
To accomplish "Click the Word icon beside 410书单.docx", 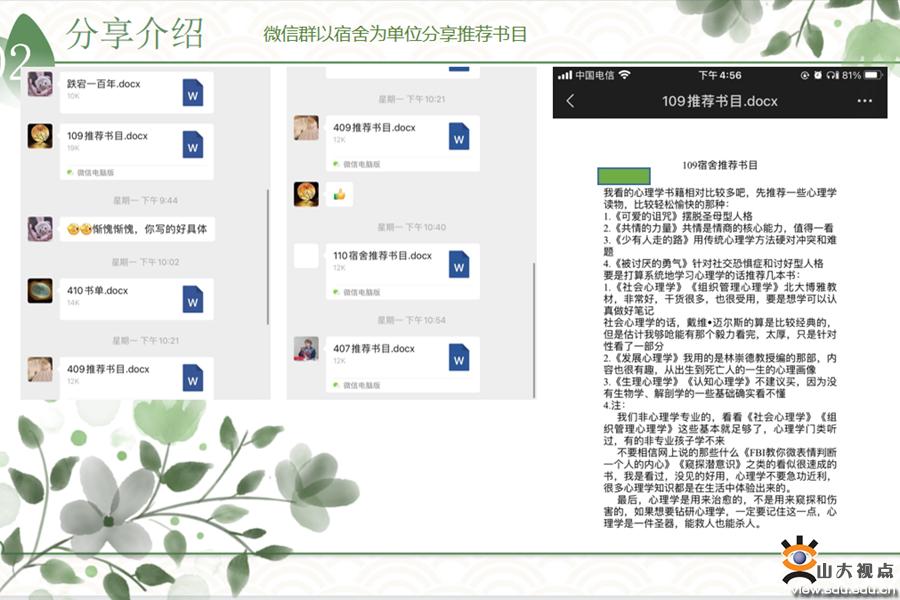I will pyautogui.click(x=193, y=299).
